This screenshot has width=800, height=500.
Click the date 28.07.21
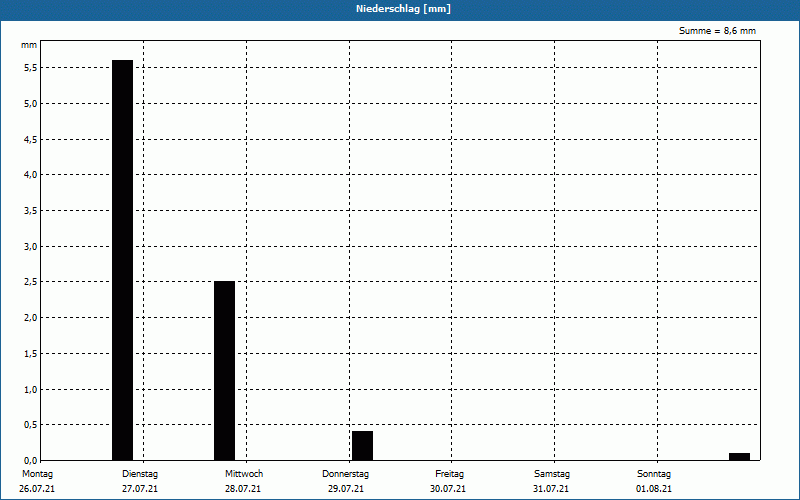[x=243, y=489]
